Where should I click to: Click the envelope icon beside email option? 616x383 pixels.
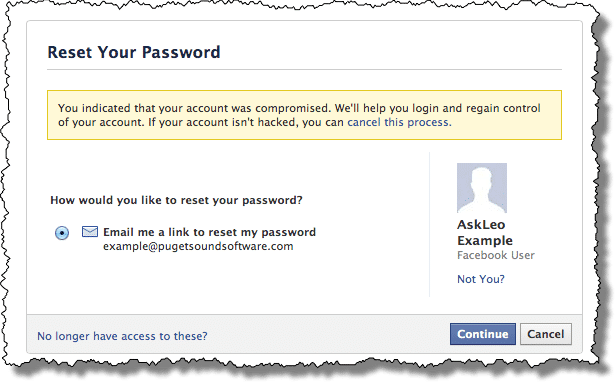[x=90, y=231]
